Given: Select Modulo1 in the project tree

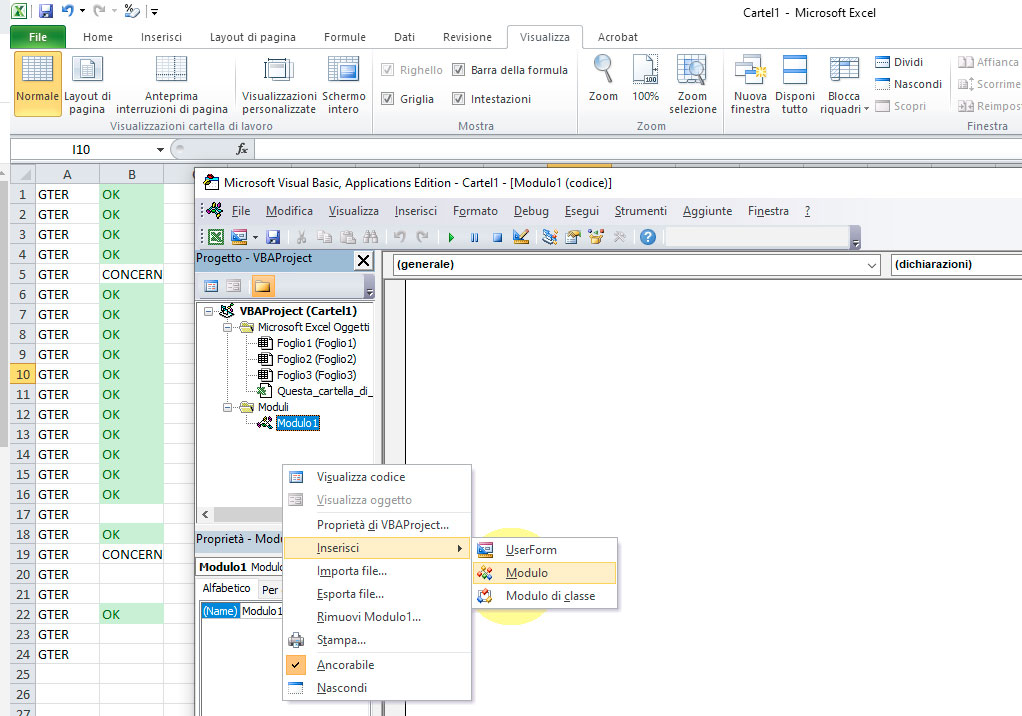Looking at the screenshot, I should tap(297, 423).
